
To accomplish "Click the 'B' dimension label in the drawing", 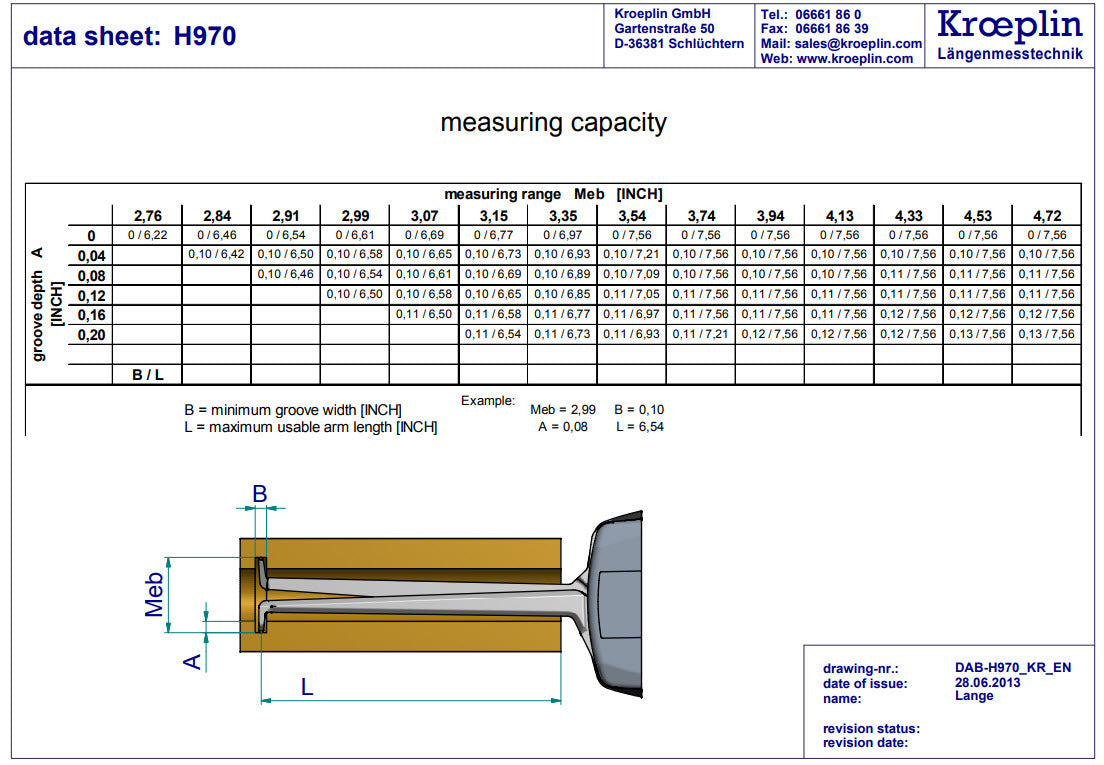I will click(x=259, y=493).
